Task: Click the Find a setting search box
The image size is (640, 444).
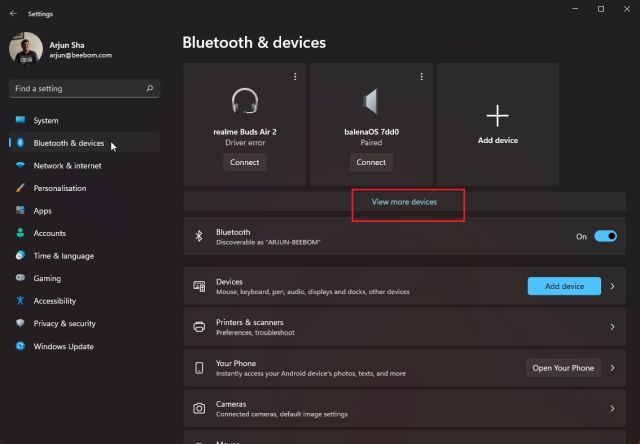Action: tap(84, 89)
